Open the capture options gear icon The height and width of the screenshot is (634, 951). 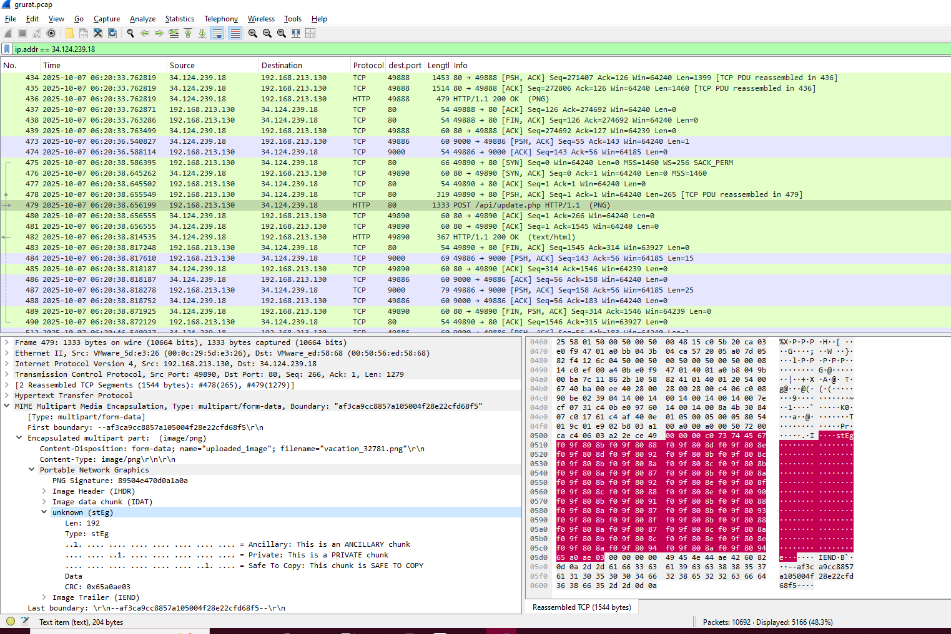click(51, 33)
